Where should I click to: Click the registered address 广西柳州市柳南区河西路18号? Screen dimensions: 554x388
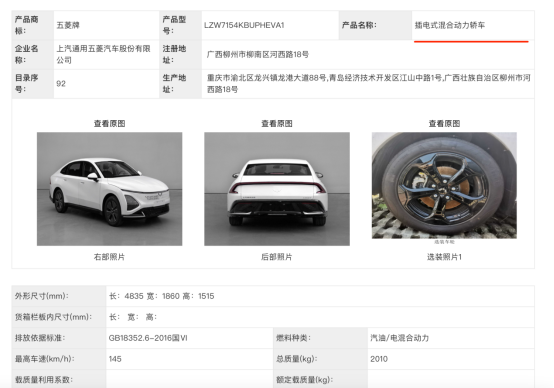(x=258, y=54)
